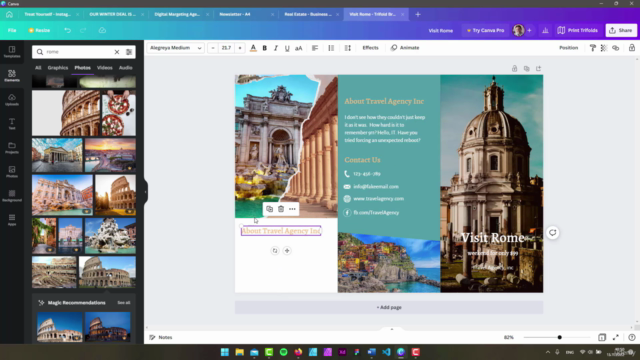
Task: Click the copy style paint roller icon
Action: 593,48
